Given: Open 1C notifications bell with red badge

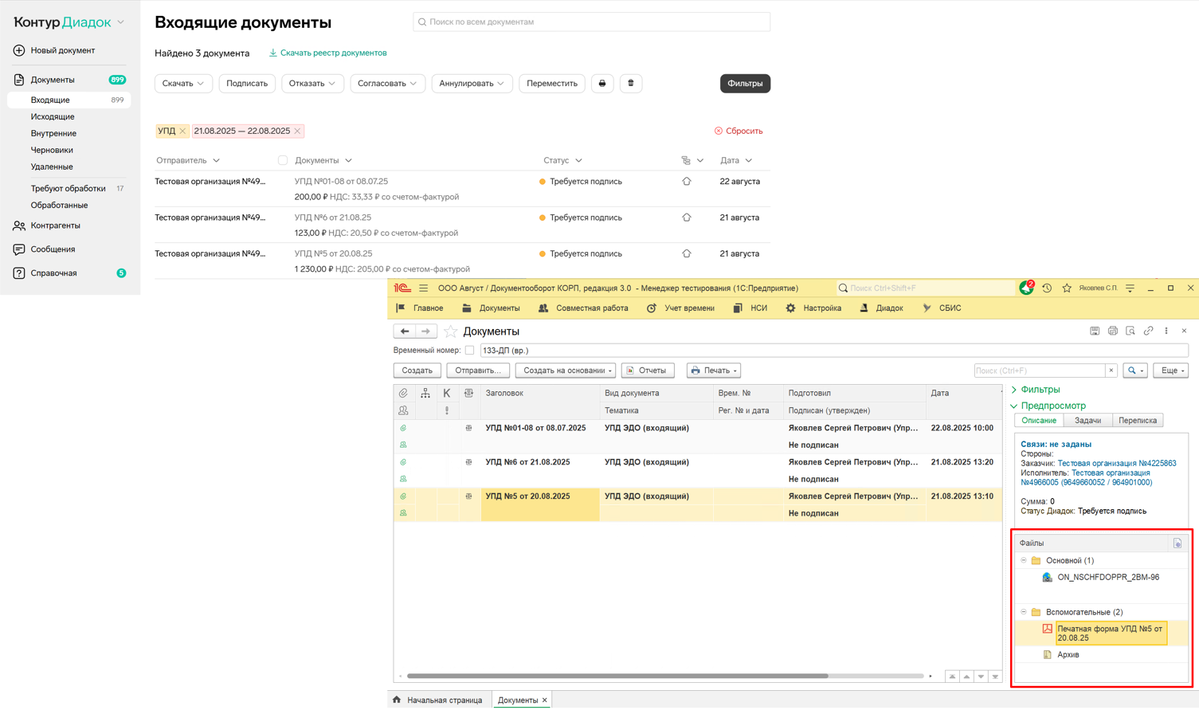Looking at the screenshot, I should click(x=1026, y=288).
